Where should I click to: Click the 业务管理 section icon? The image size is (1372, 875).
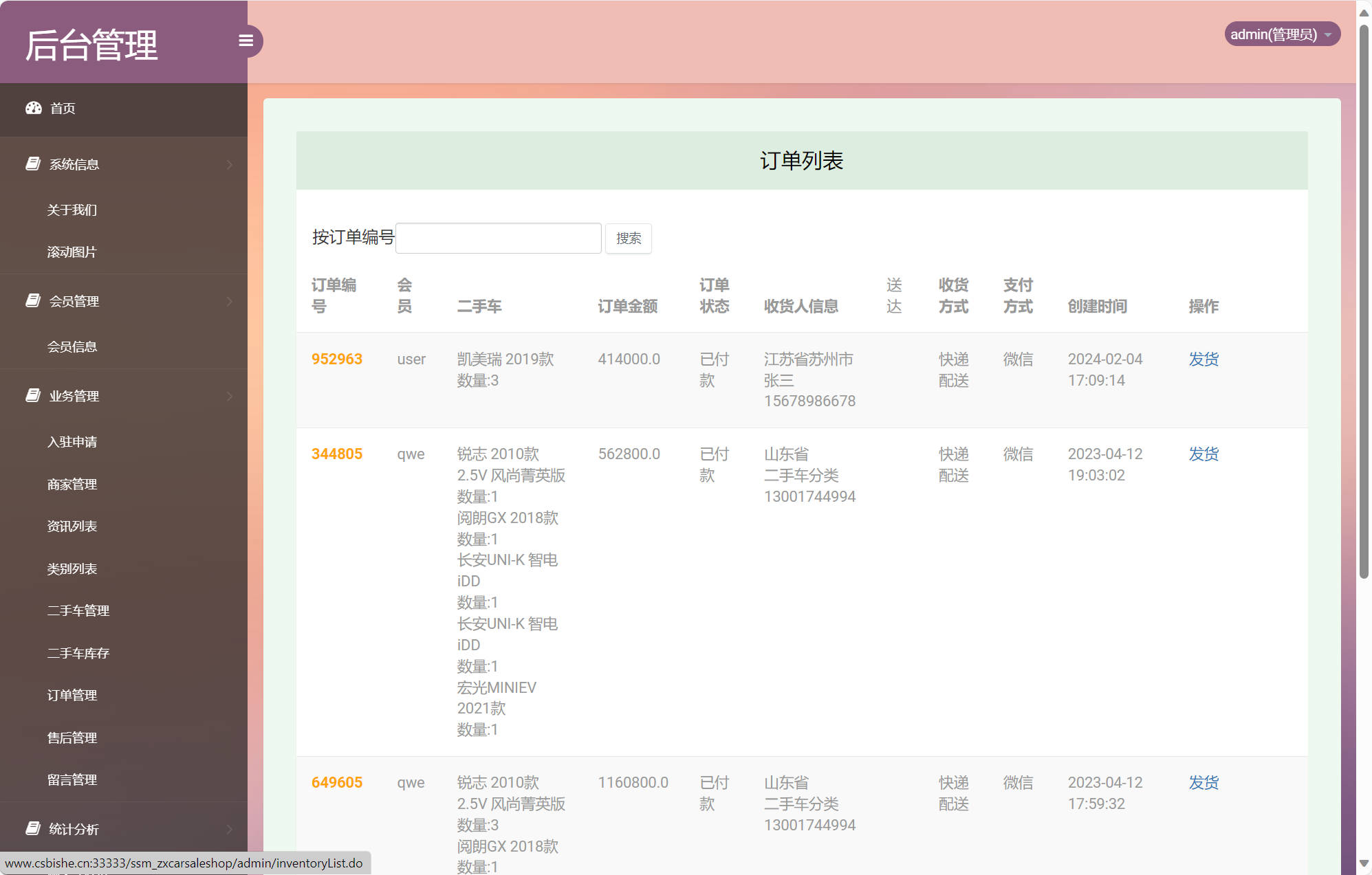tap(33, 396)
